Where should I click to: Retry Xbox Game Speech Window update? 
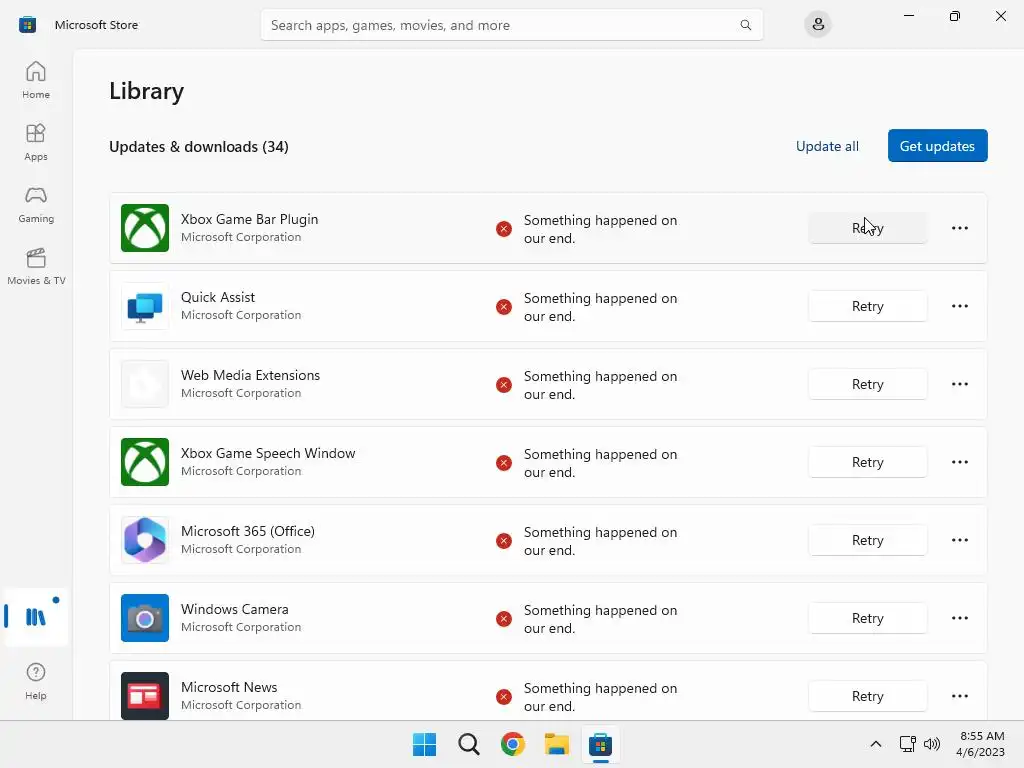pos(867,462)
